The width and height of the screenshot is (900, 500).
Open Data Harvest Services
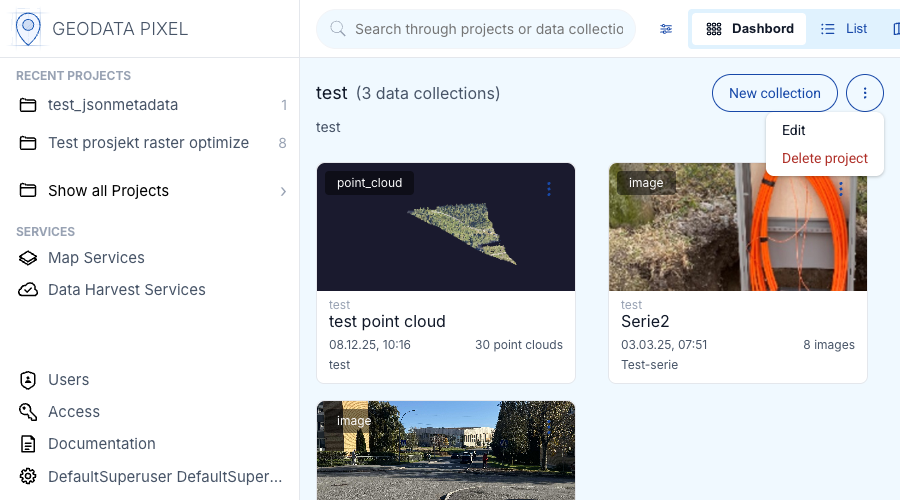coord(126,290)
